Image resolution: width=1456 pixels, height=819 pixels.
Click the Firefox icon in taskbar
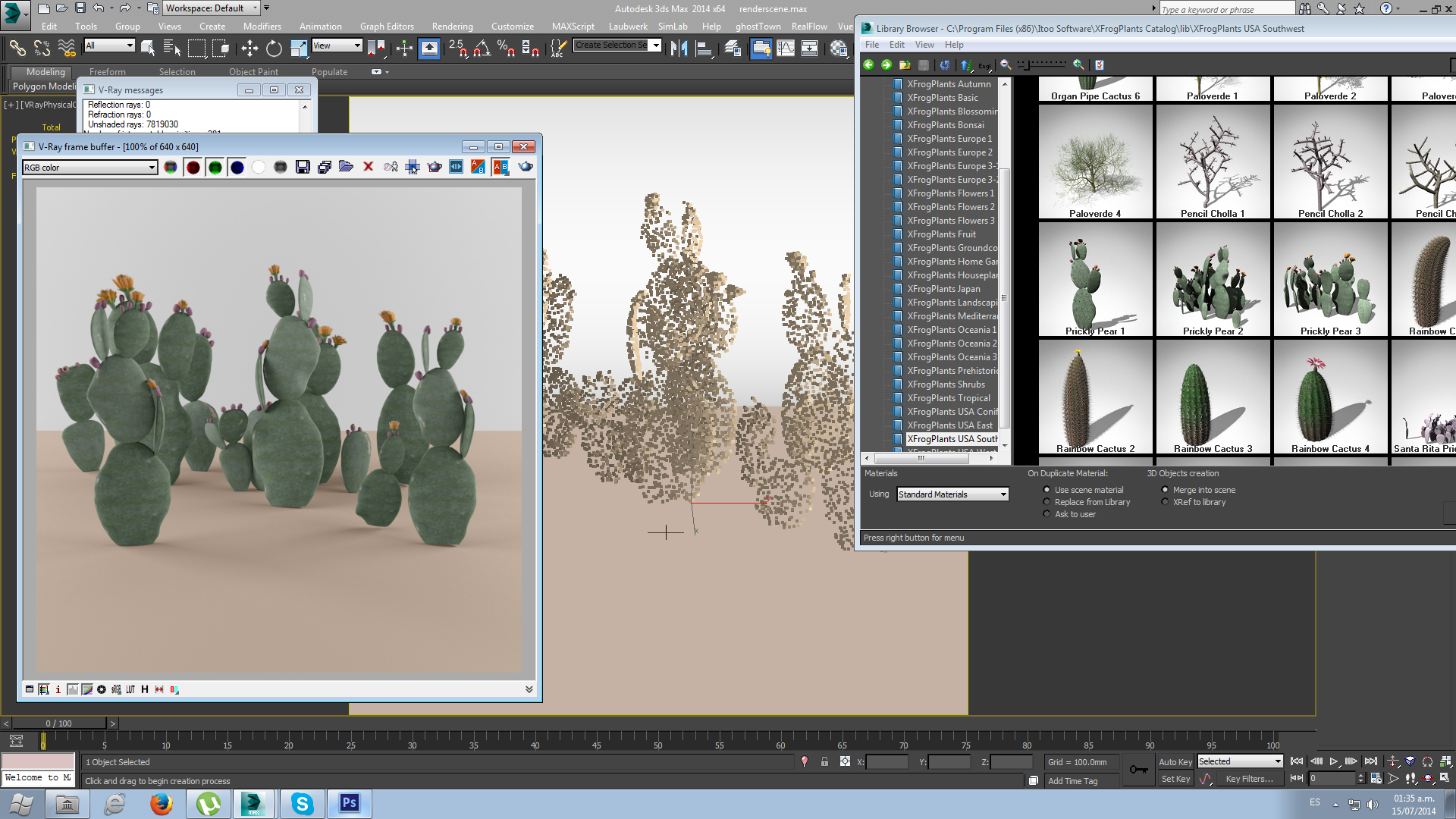(x=161, y=804)
